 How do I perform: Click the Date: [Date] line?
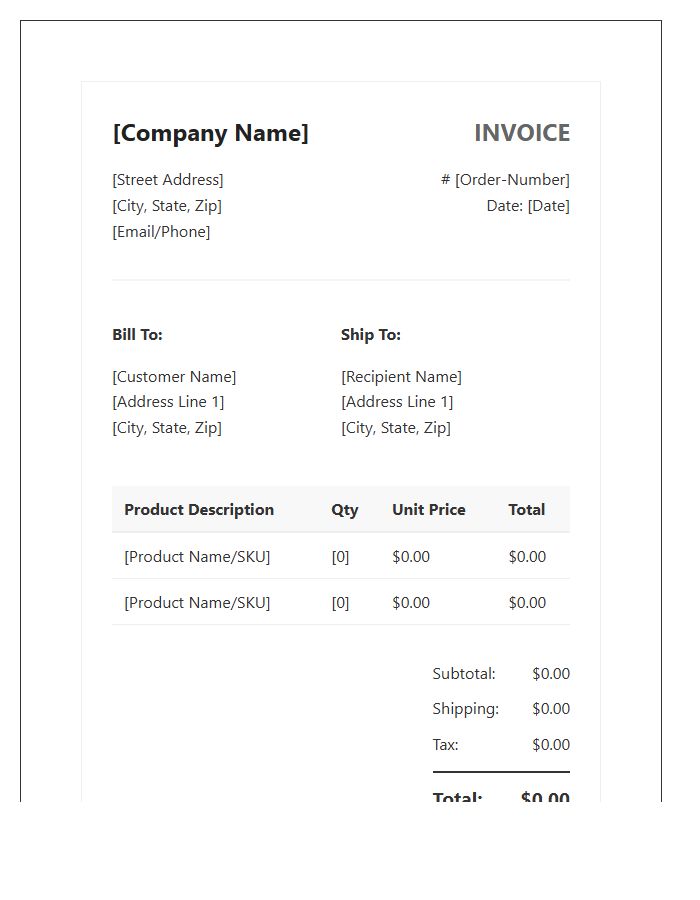click(x=528, y=205)
